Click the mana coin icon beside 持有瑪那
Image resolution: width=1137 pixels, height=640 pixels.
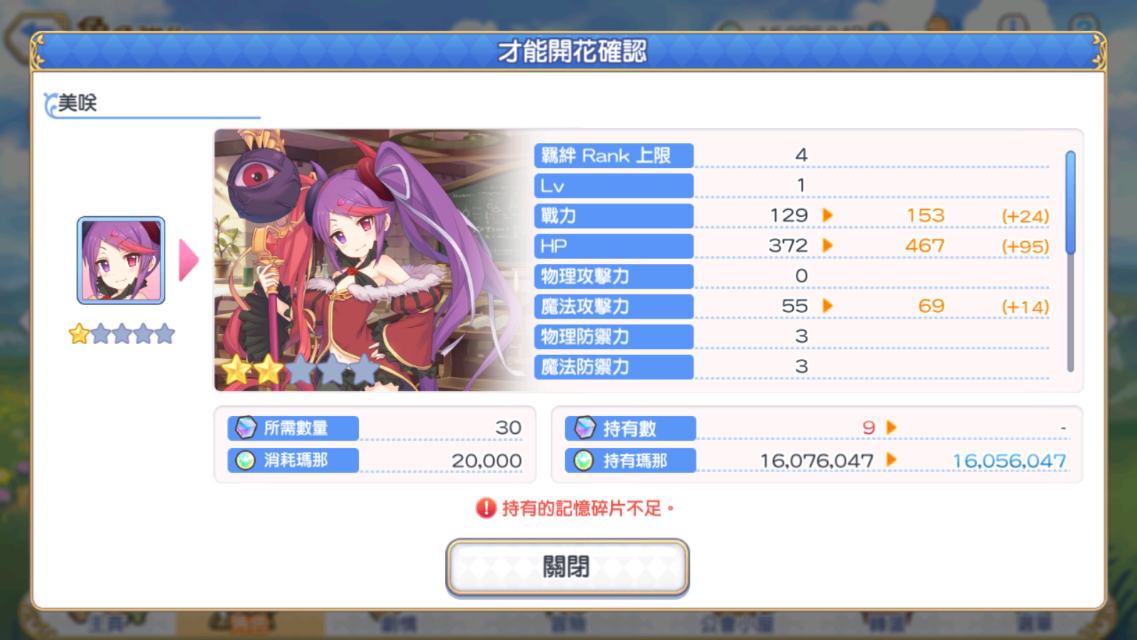click(x=584, y=460)
